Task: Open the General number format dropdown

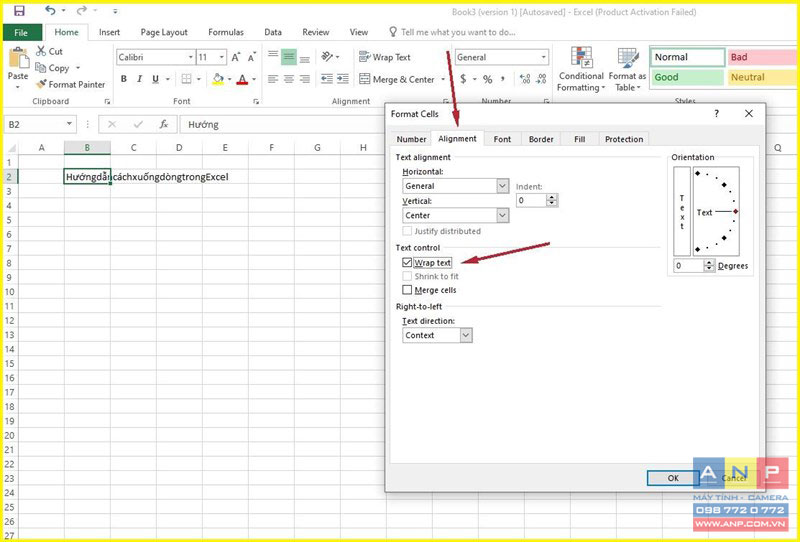Action: tap(544, 57)
